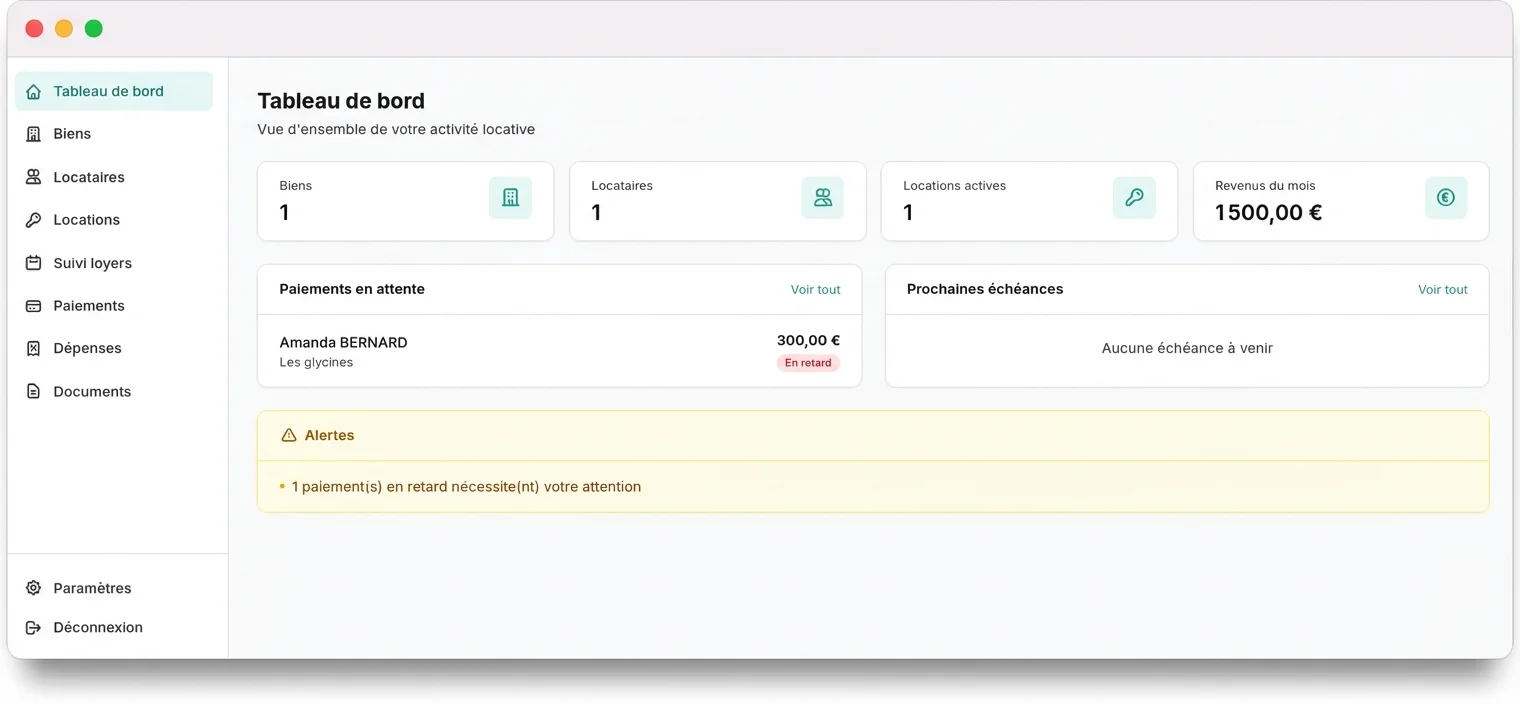Image resolution: width=1520 pixels, height=704 pixels.
Task: Open the Biens summary card
Action: (406, 201)
